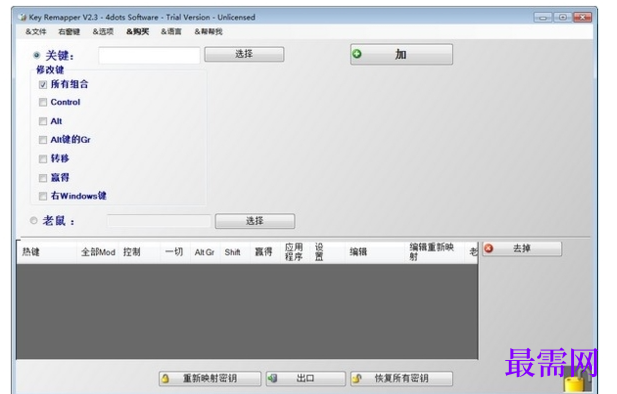Viewport: 617px width, 394px height.
Task: Click the 应用程序 column header
Action: [294, 252]
